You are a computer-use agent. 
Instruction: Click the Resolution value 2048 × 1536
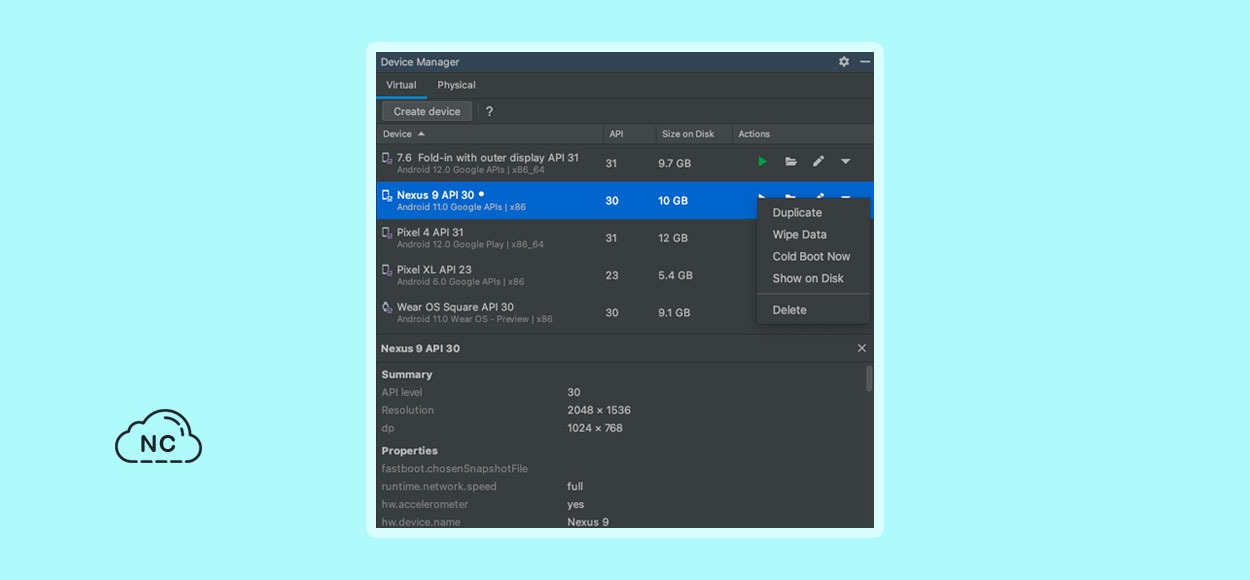click(x=599, y=410)
